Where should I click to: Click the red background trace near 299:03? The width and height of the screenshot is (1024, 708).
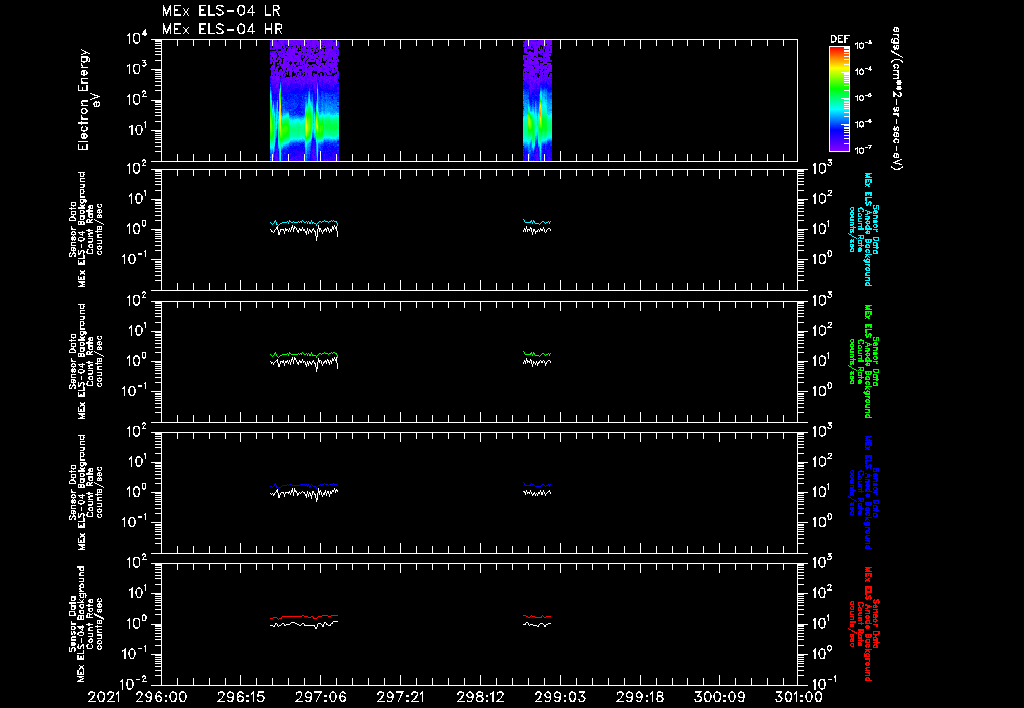[x=537, y=616]
